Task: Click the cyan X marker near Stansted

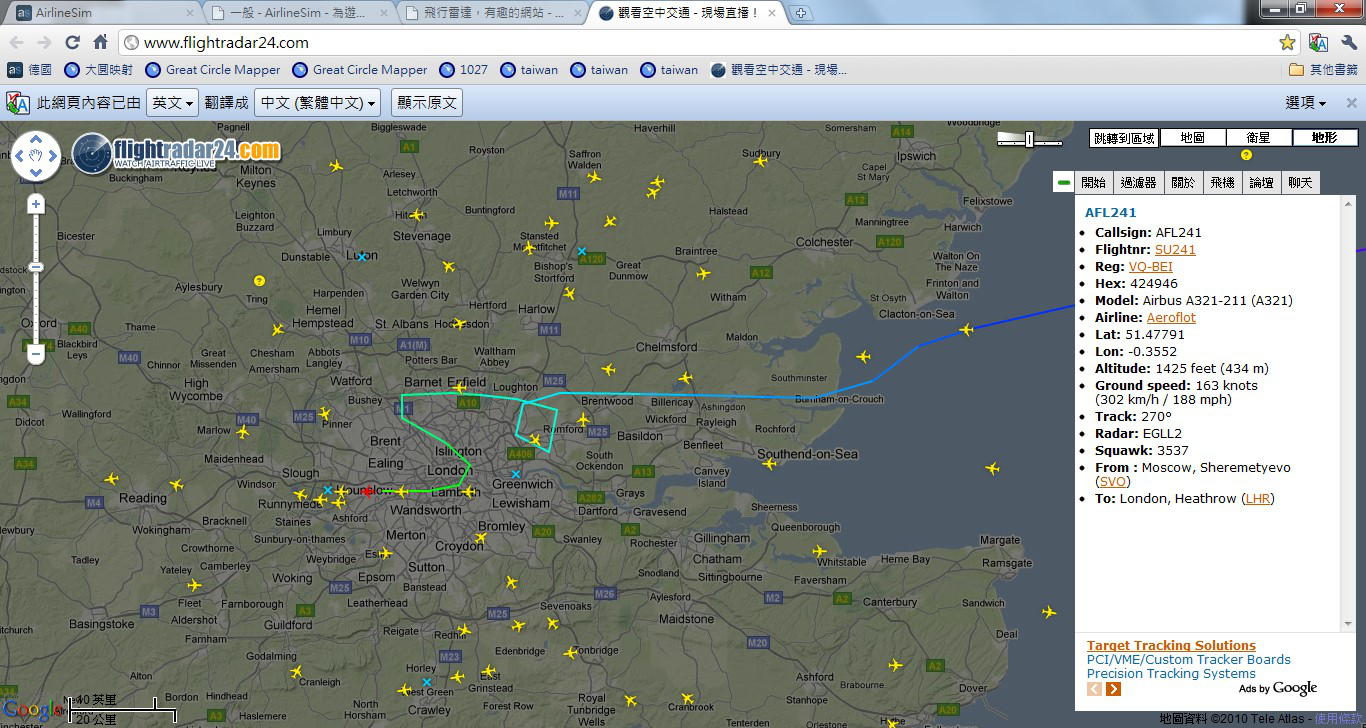Action: [x=581, y=251]
